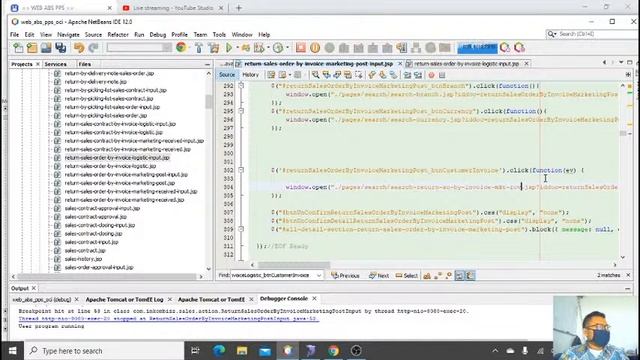Click the Clean and Build icon
Image resolution: width=640 pixels, height=360 pixels.
pos(214,48)
